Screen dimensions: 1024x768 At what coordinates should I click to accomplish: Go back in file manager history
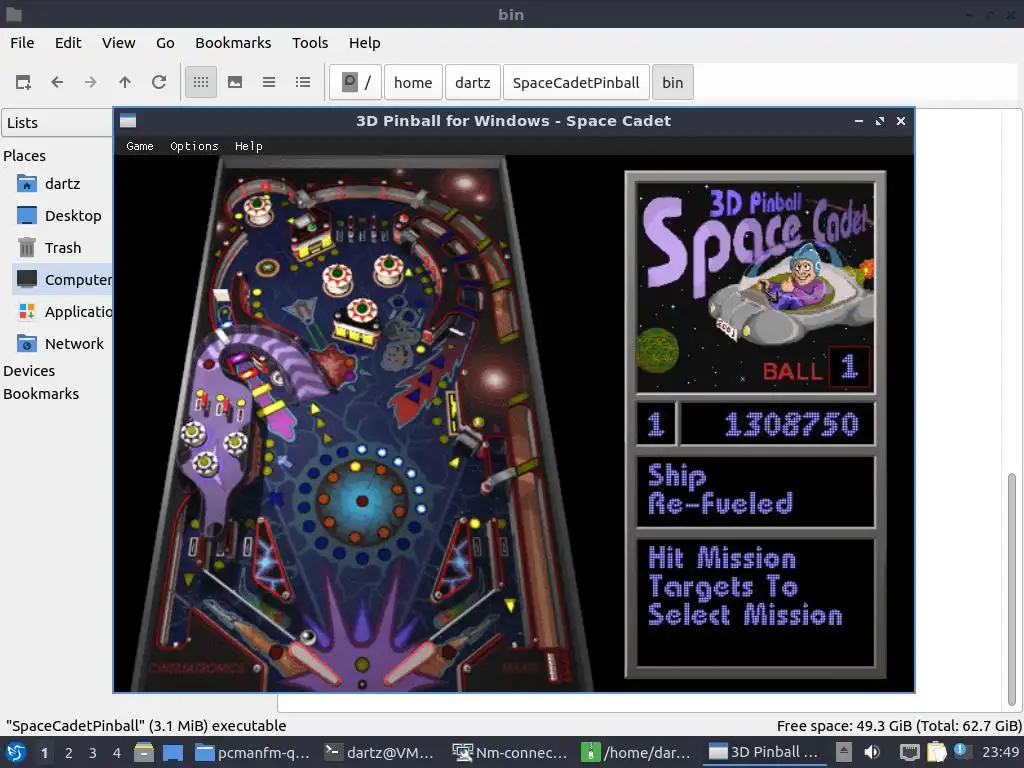pyautogui.click(x=57, y=82)
